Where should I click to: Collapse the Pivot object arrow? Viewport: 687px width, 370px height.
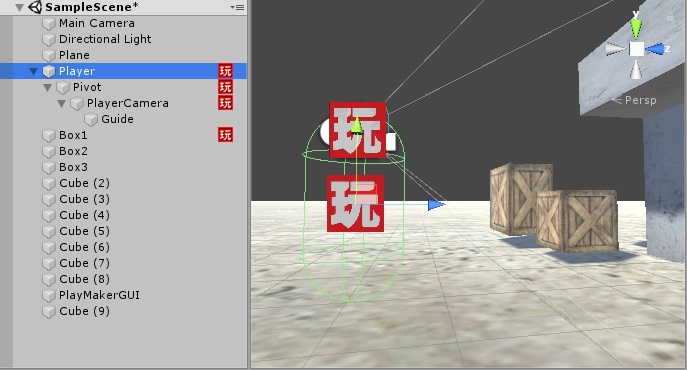pyautogui.click(x=47, y=87)
